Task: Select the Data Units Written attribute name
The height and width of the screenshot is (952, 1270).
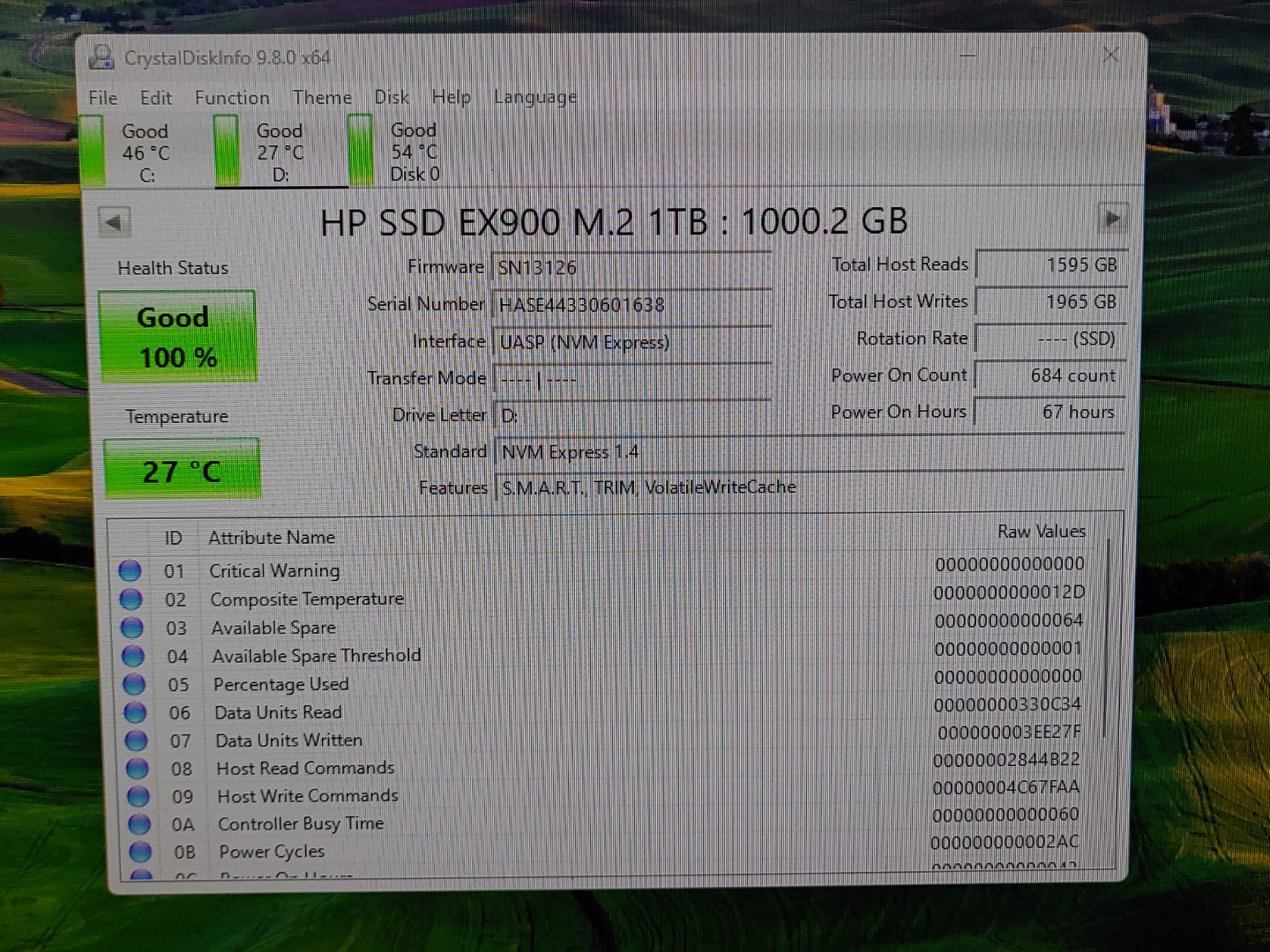Action: tap(289, 740)
